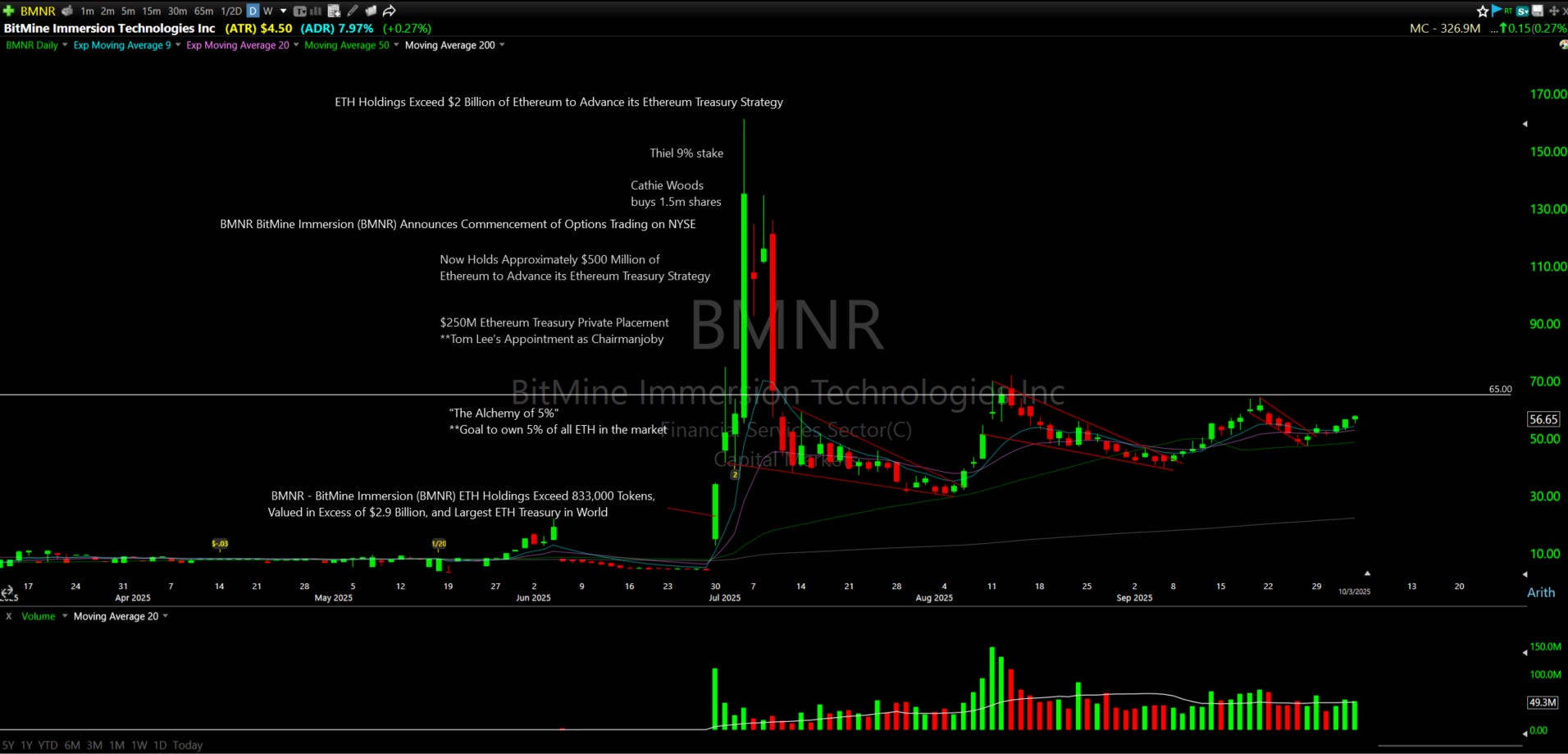Set range to 3M

94,745
